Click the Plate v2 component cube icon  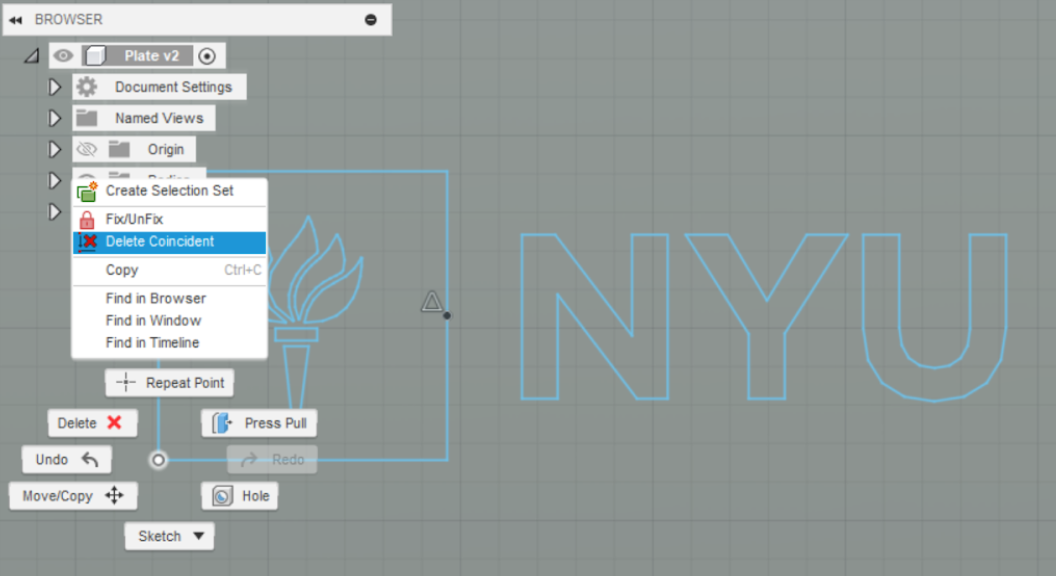pos(96,56)
